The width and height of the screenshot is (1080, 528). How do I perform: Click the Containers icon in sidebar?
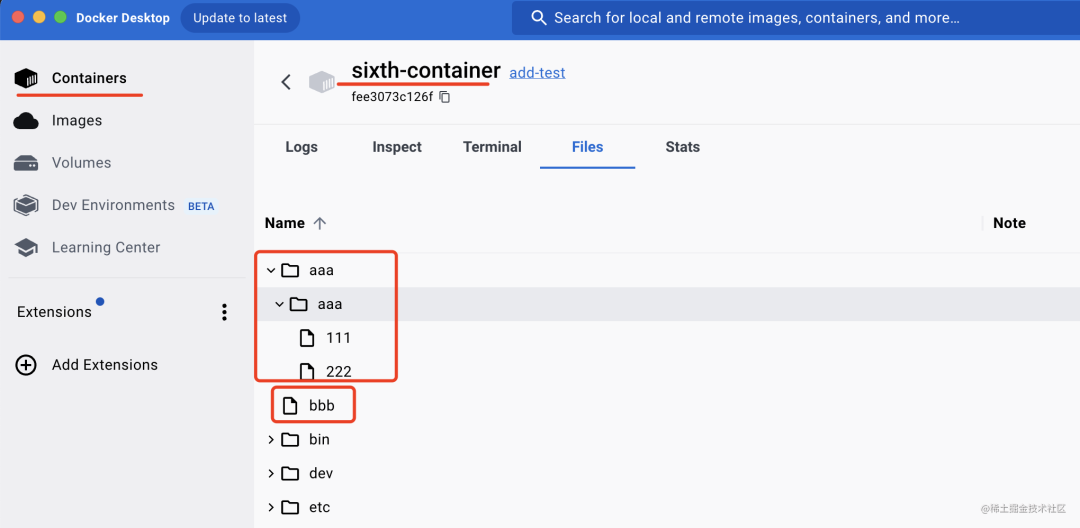point(26,78)
